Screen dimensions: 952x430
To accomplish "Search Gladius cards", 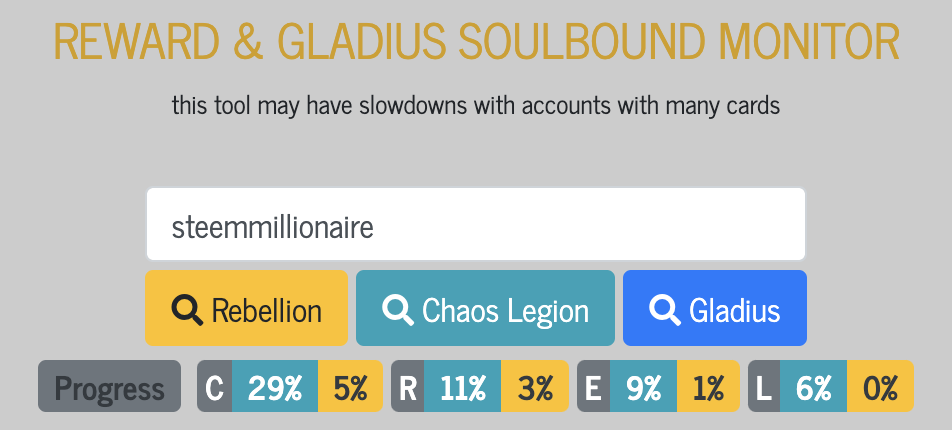I will tap(714, 308).
